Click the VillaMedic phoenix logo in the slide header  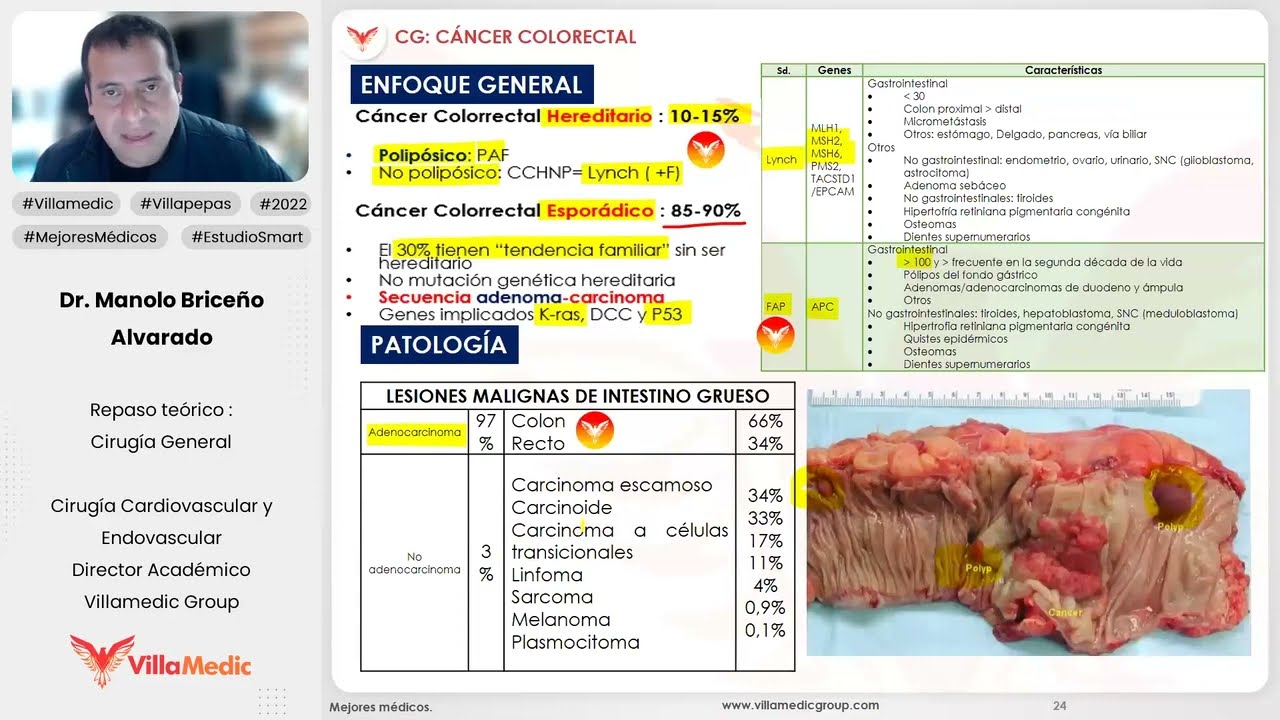pyautogui.click(x=362, y=38)
